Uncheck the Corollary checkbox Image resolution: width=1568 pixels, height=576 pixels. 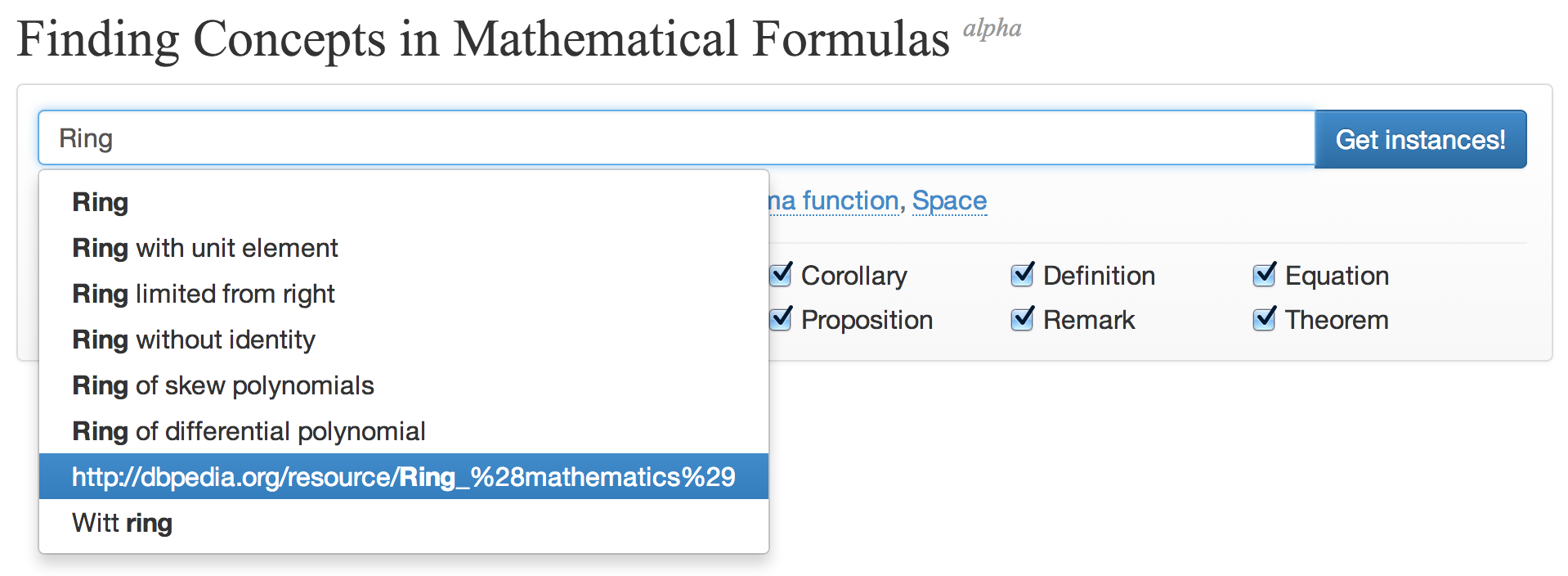(x=782, y=275)
